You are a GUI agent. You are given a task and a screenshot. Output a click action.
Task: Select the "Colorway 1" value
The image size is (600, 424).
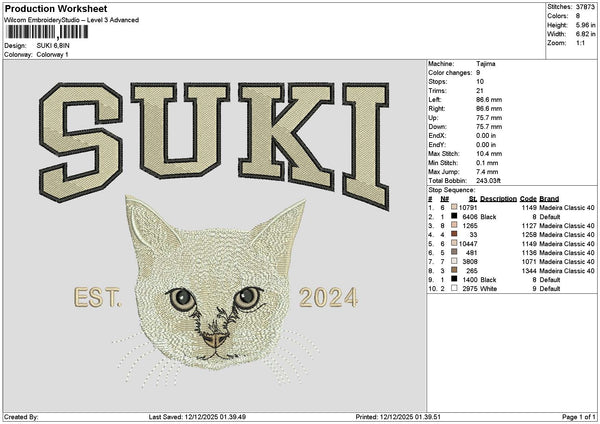52,55
